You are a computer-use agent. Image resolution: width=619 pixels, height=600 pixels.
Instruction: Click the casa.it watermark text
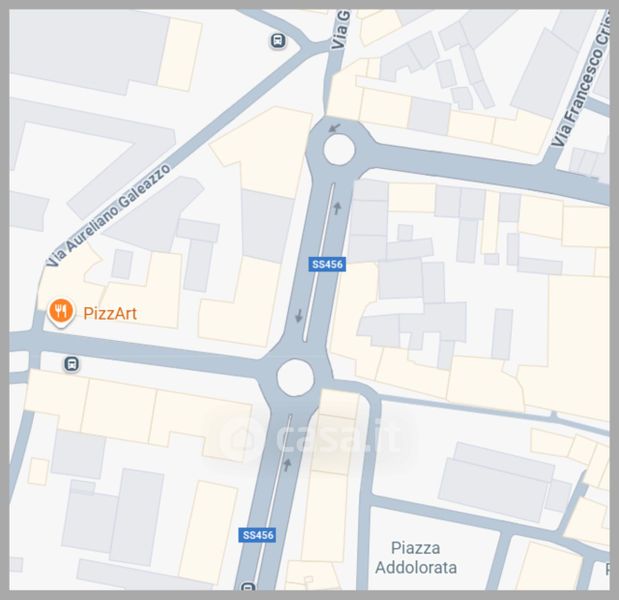point(338,436)
